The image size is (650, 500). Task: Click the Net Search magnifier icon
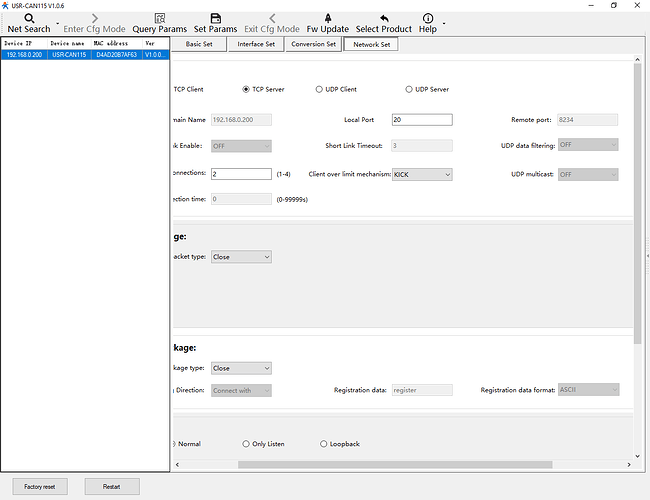[29, 18]
